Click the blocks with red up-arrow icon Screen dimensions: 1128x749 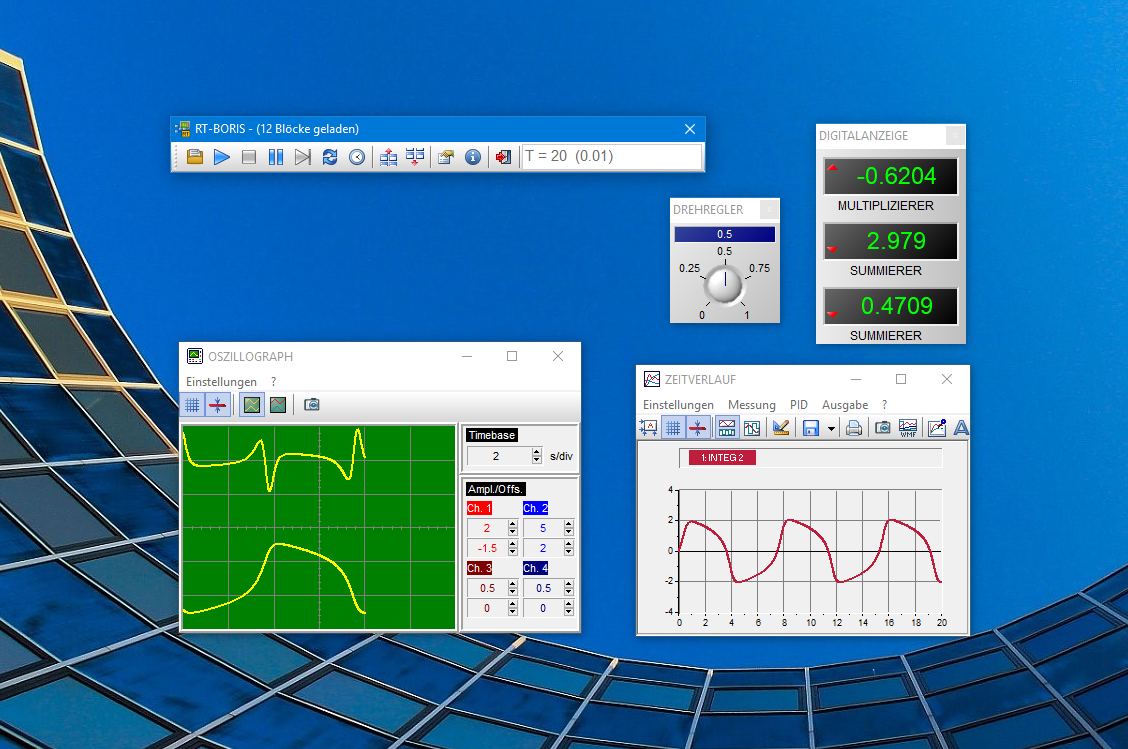(388, 156)
